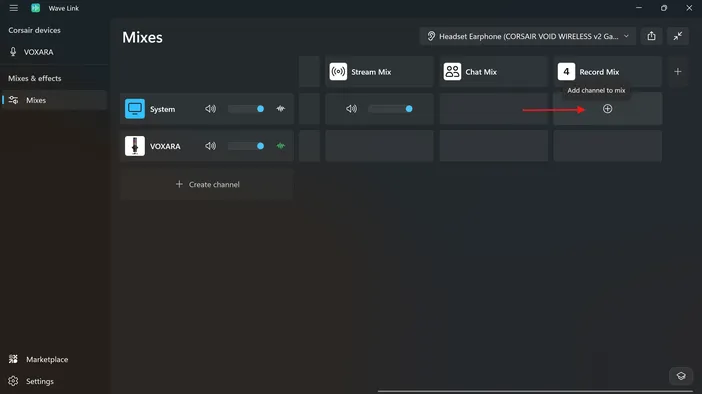Click the Mixes page title
The image size is (702, 394).
click(x=142, y=37)
